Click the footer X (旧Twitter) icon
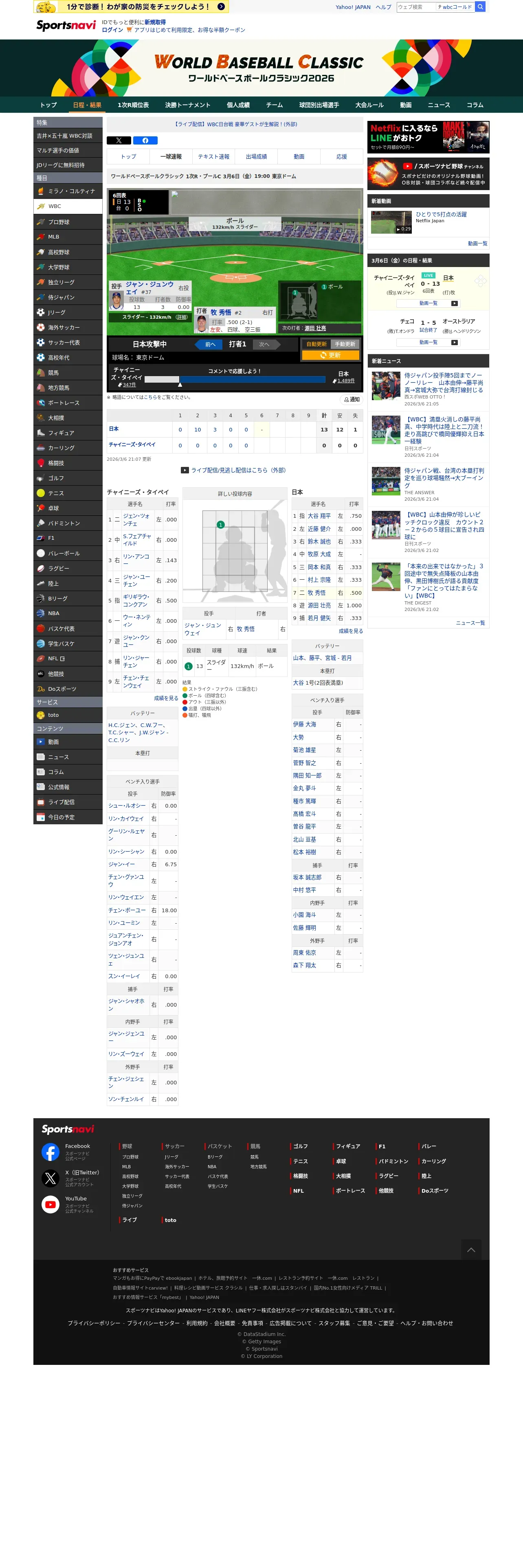 [51, 1178]
